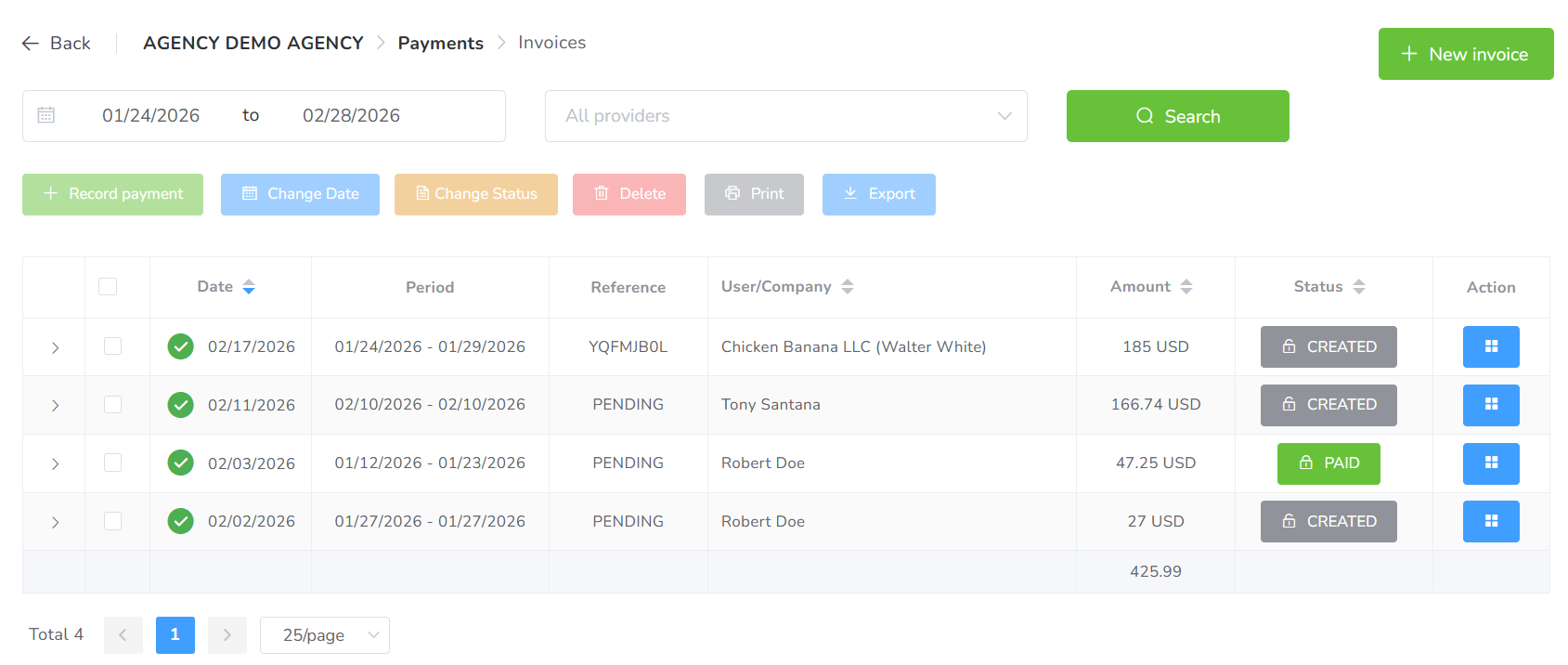Open action menu for Tony Santana invoice
Viewport: 1568px width, 665px height.
coord(1490,405)
